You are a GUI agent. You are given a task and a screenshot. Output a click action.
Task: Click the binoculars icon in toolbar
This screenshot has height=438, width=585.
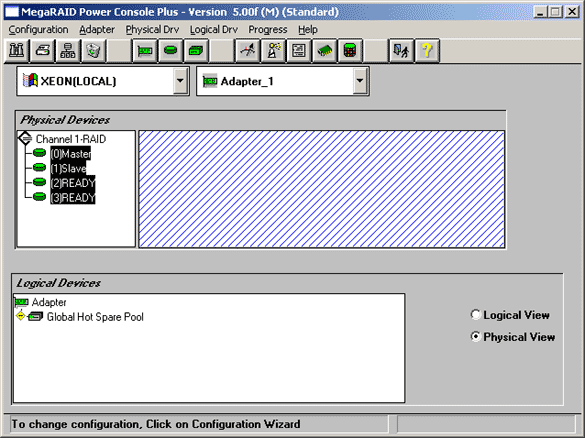[x=17, y=50]
